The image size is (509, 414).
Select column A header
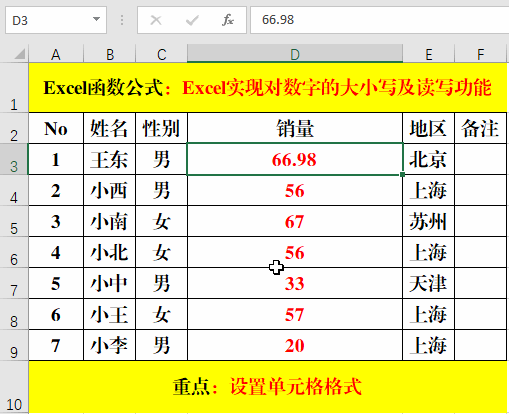56,54
